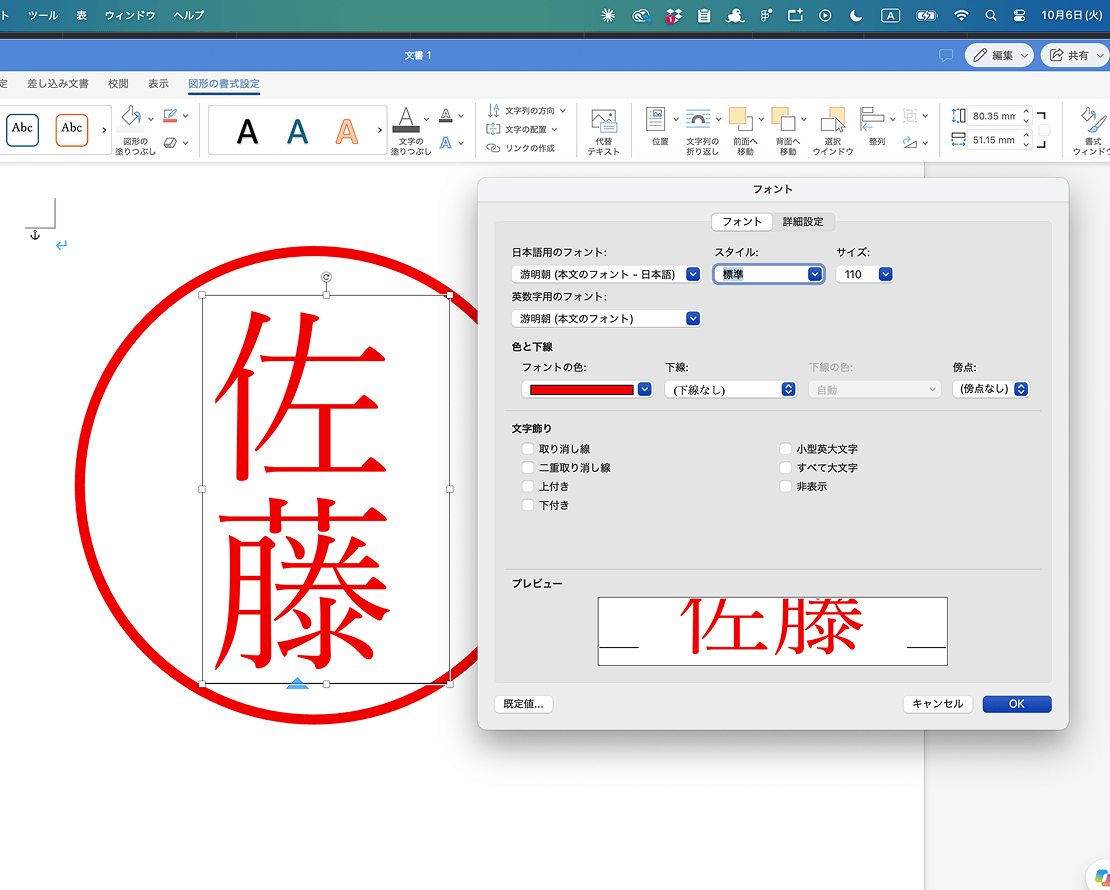The width and height of the screenshot is (1110, 890).
Task: Open the 下線 underline style dropdown
Action: point(731,389)
